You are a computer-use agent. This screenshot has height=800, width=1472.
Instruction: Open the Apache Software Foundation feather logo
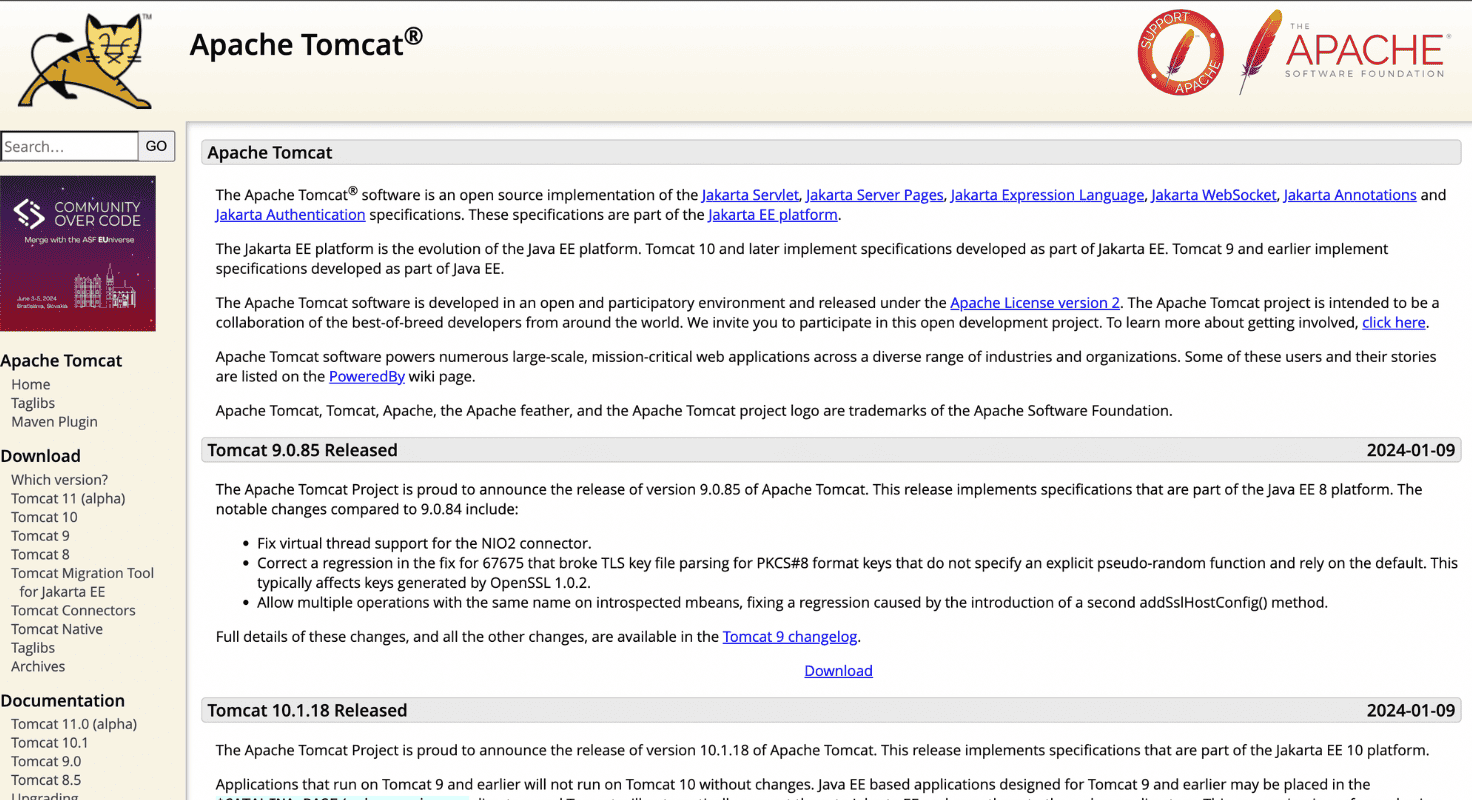1345,50
